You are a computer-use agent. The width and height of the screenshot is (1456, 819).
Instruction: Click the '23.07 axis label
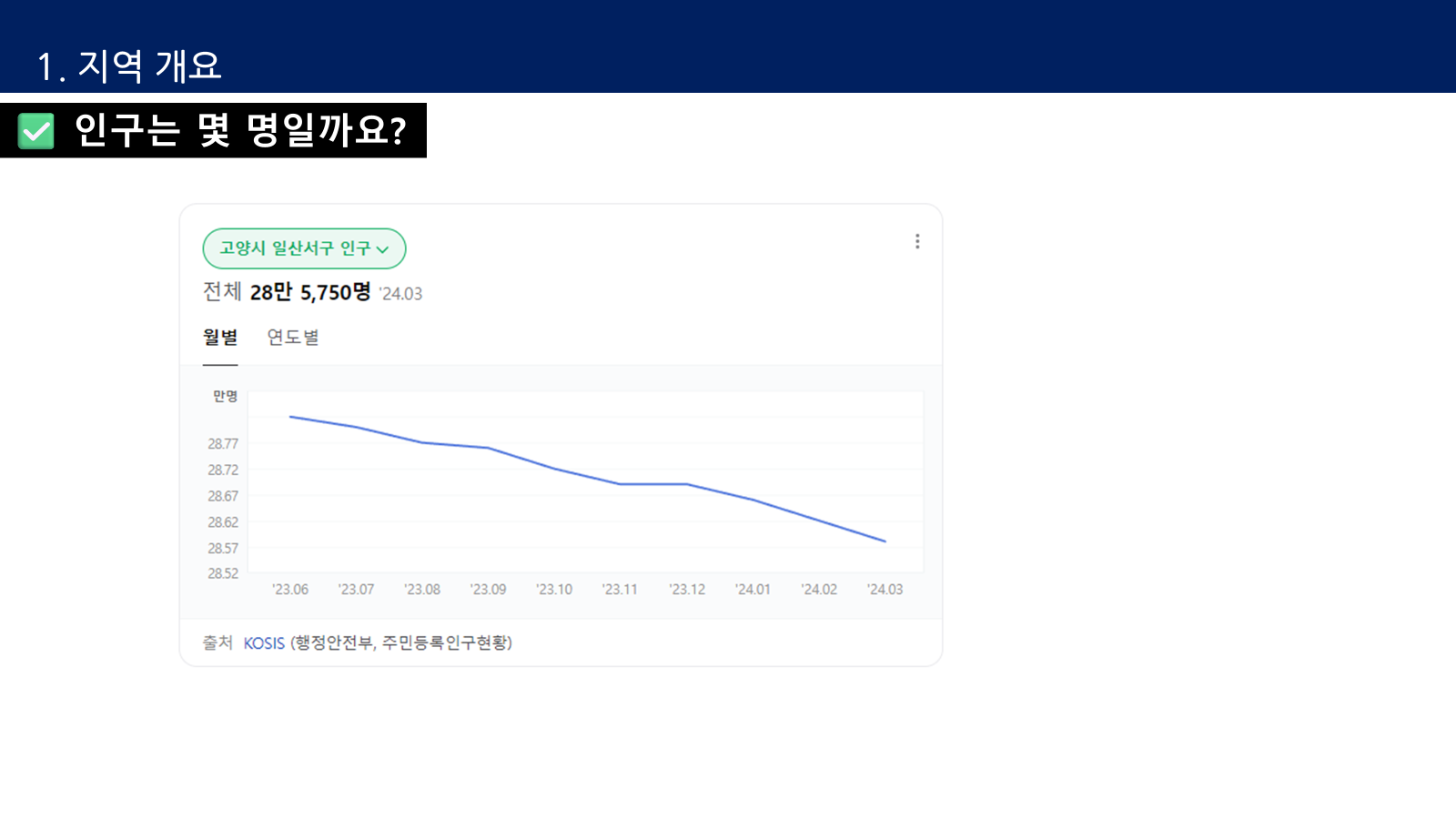(x=356, y=590)
